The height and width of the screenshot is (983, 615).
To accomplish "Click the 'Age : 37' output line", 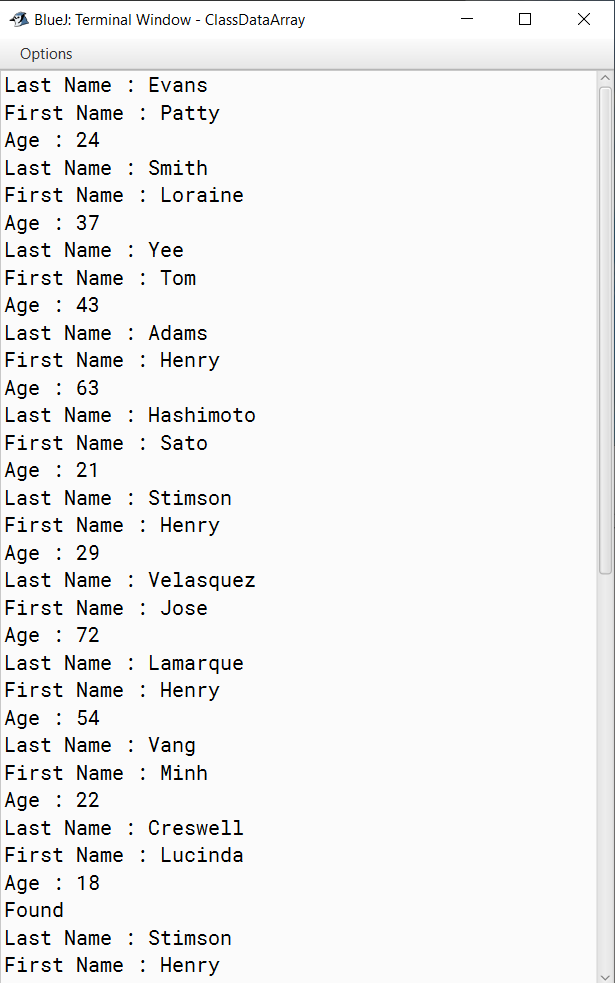I will coord(52,223).
